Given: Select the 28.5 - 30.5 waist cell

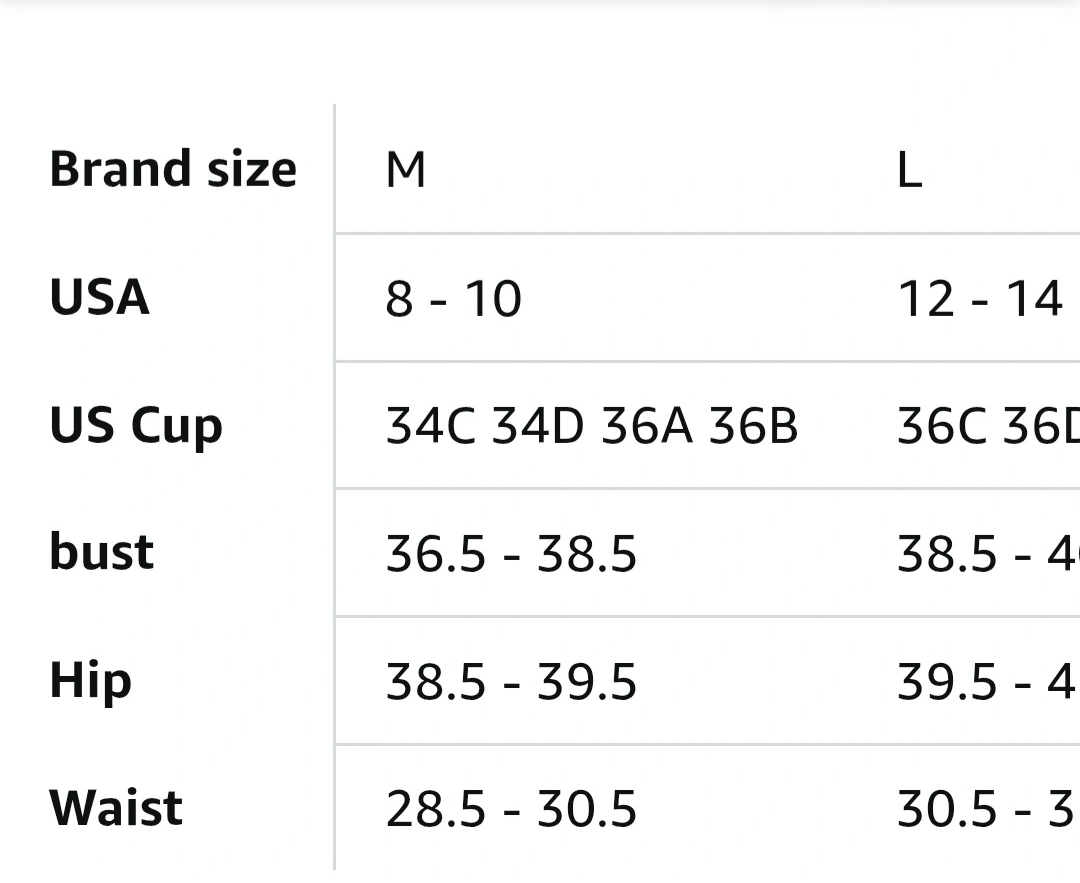Looking at the screenshot, I should click(511, 809).
